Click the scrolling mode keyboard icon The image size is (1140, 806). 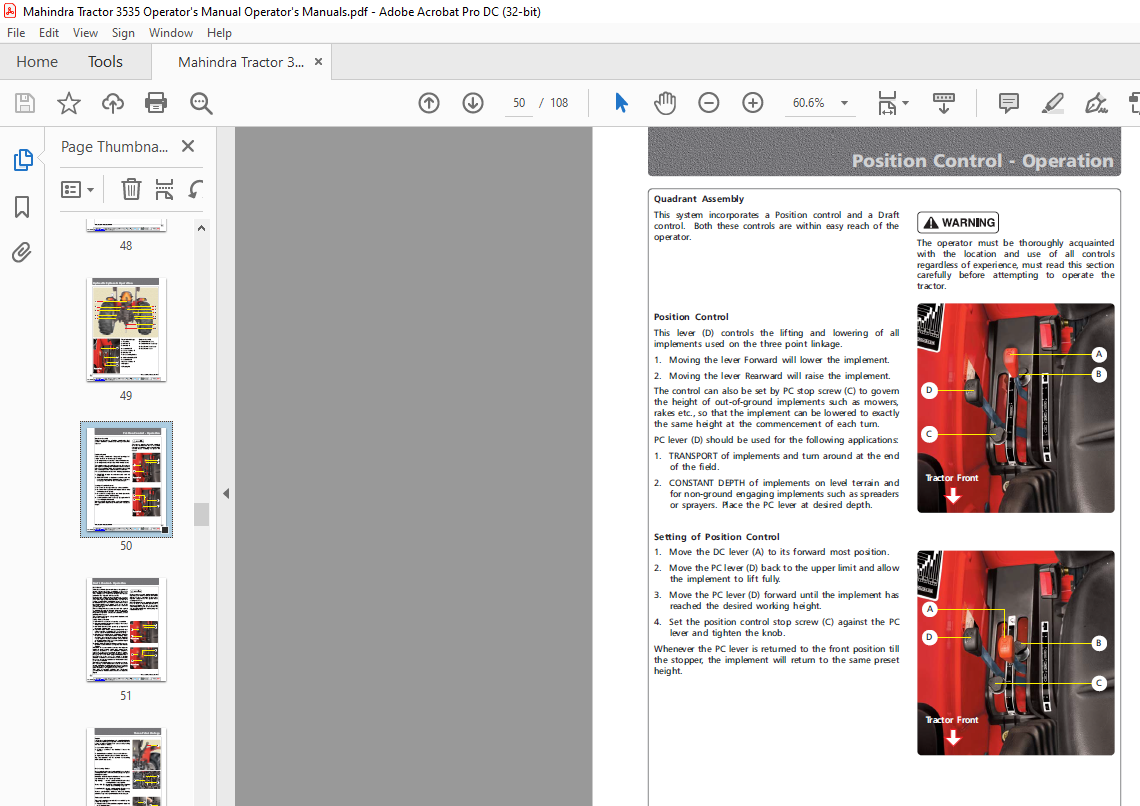pyautogui.click(x=944, y=103)
